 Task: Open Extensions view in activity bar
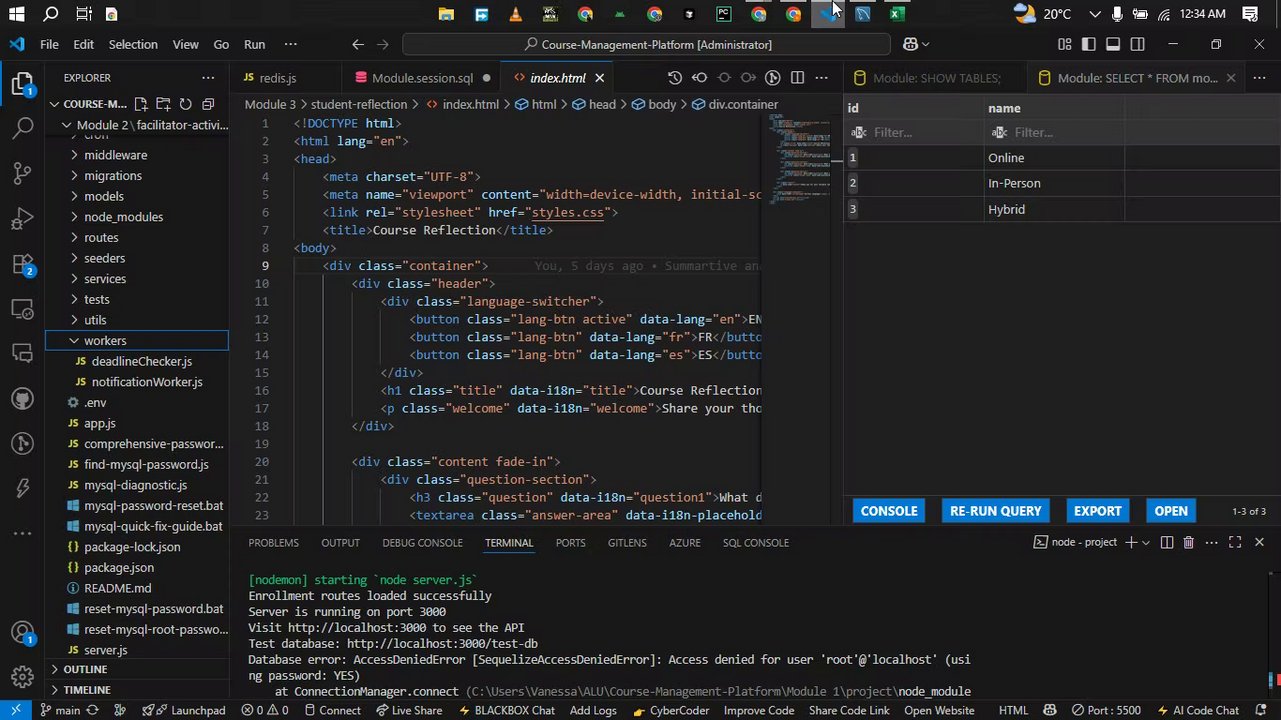[x=22, y=265]
